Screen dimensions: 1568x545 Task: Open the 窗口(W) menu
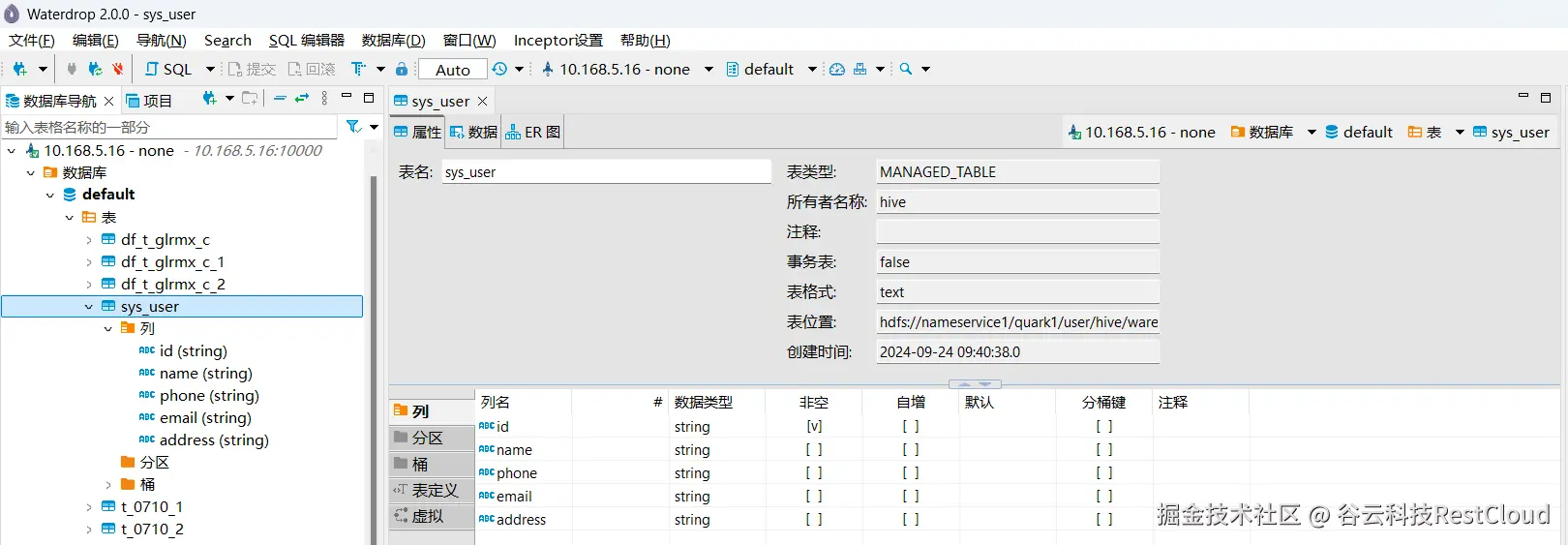coord(469,40)
